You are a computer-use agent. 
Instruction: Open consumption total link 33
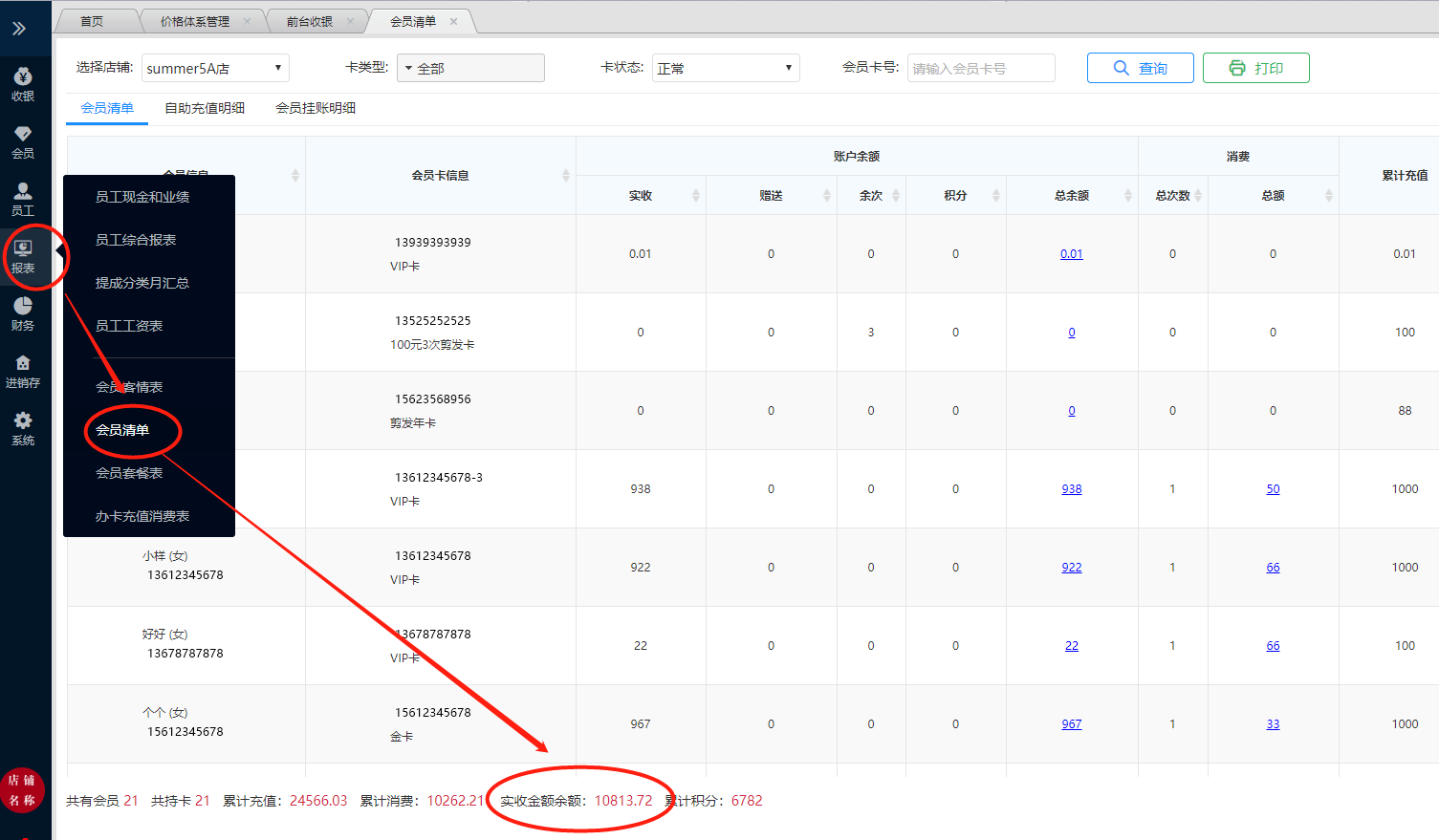point(1274,724)
